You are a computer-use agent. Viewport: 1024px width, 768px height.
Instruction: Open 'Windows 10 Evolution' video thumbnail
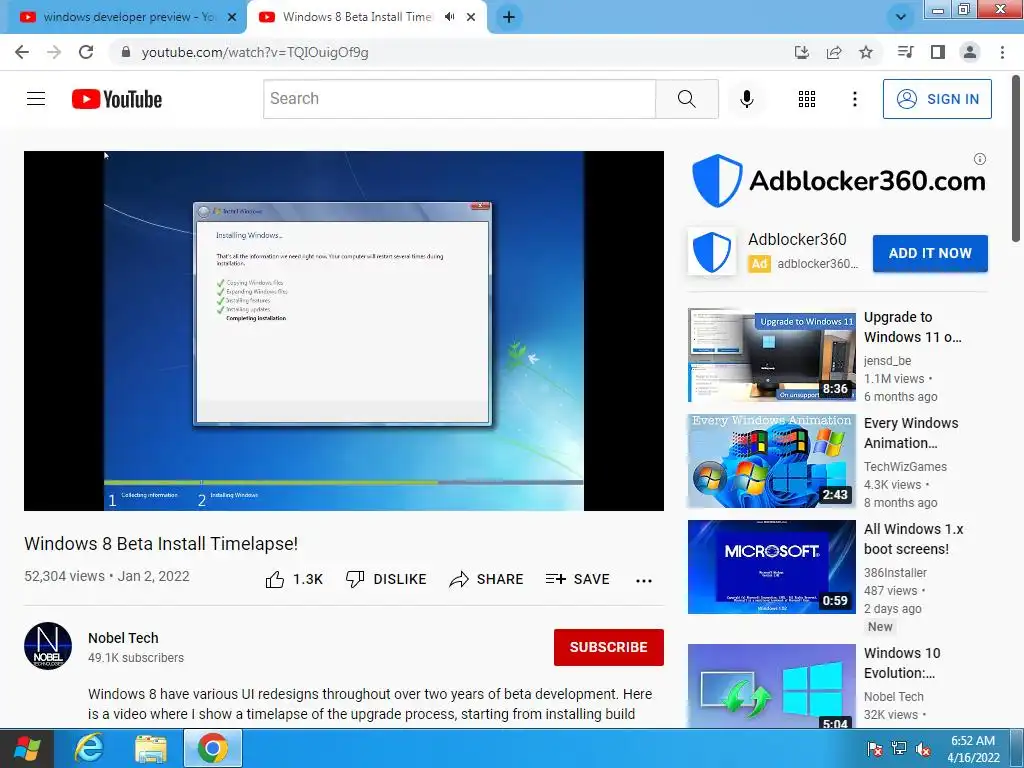tap(771, 686)
